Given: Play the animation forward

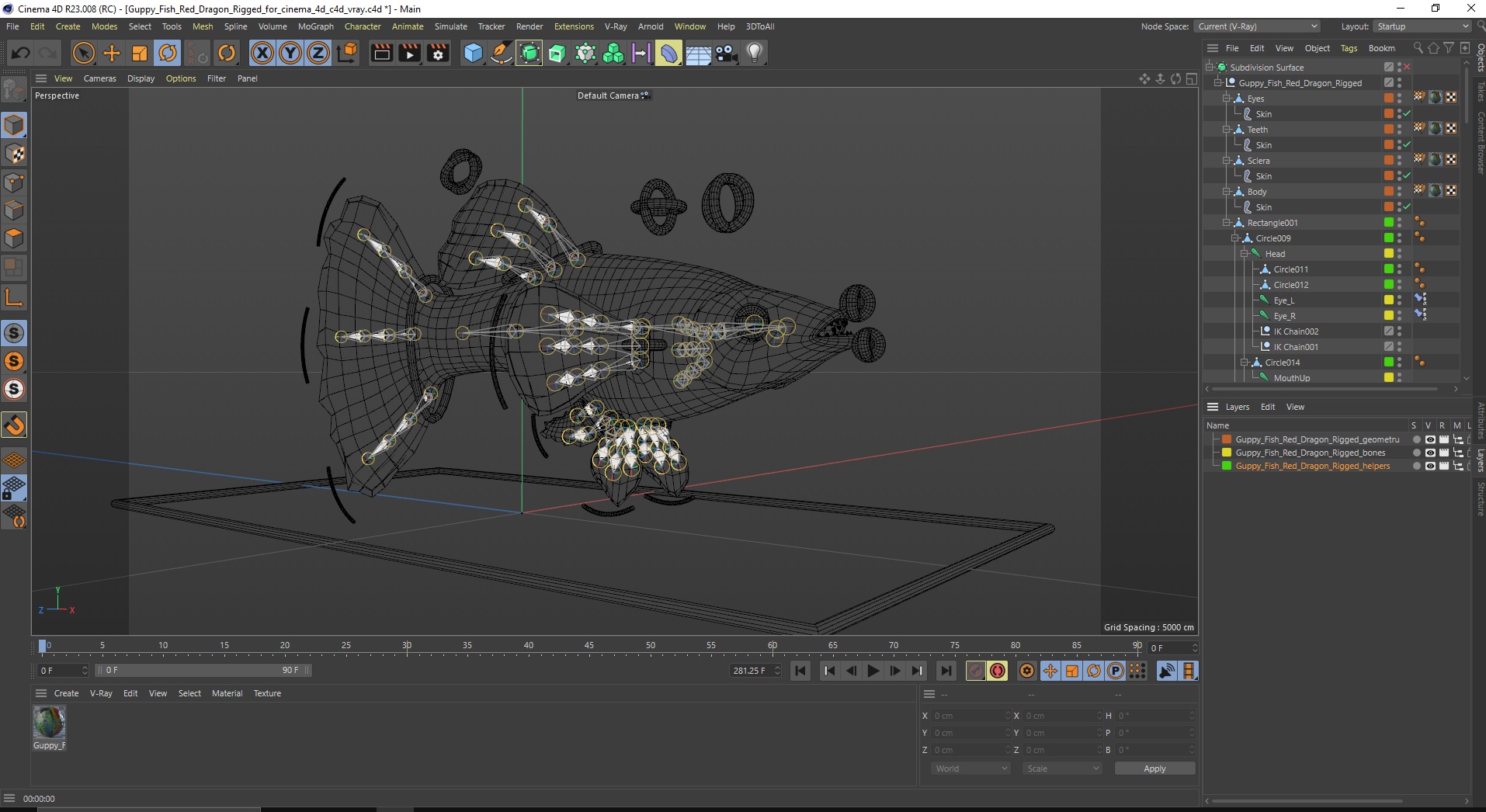Looking at the screenshot, I should click(873, 671).
